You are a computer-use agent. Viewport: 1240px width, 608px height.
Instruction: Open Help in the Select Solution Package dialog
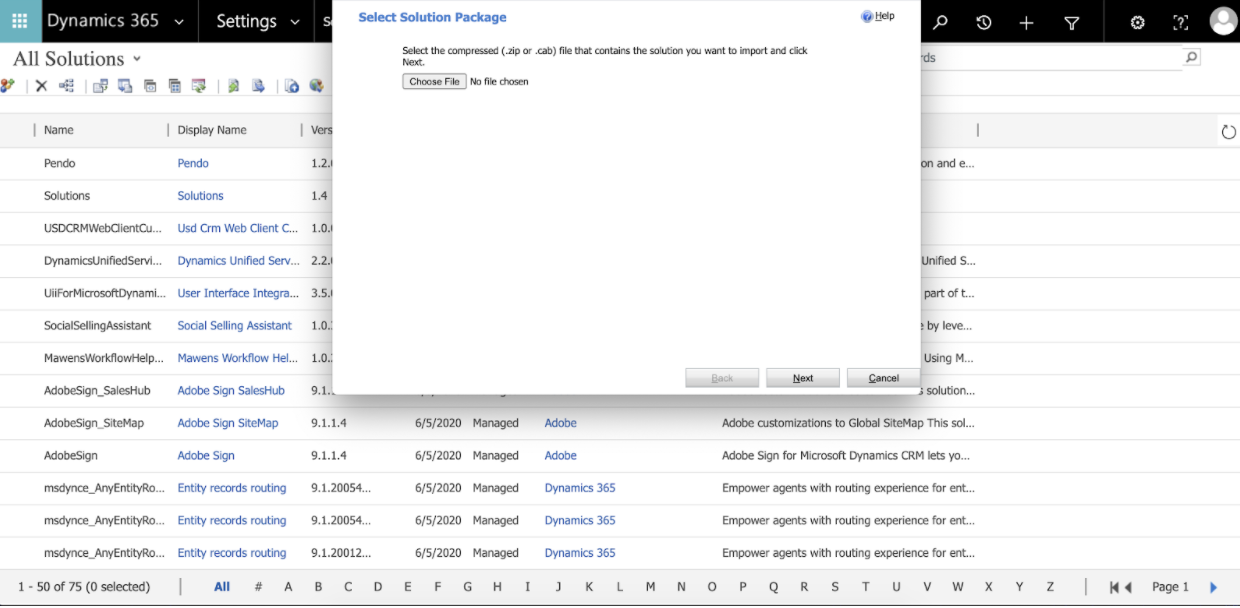[x=878, y=16]
